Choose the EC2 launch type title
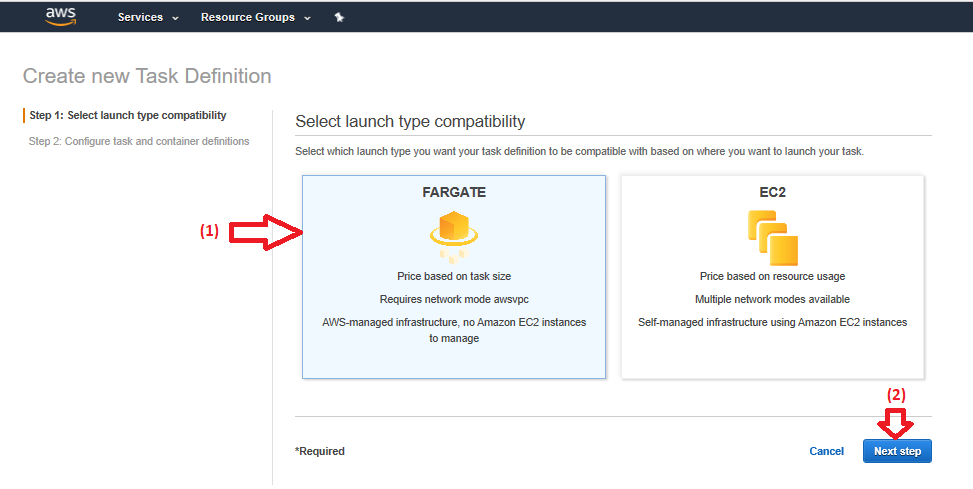The width and height of the screenshot is (973, 489). [x=772, y=192]
